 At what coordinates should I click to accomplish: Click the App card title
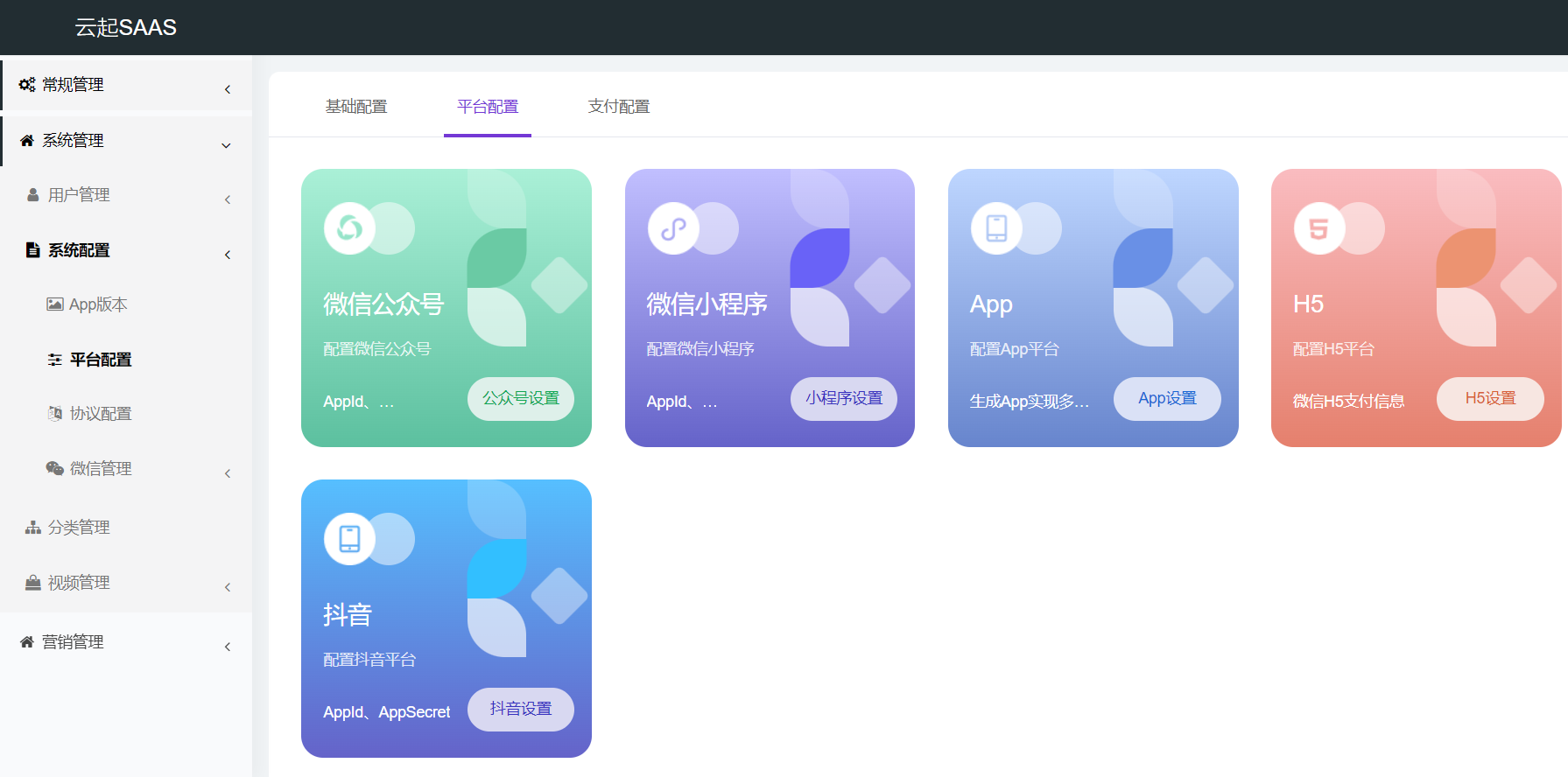tap(991, 304)
